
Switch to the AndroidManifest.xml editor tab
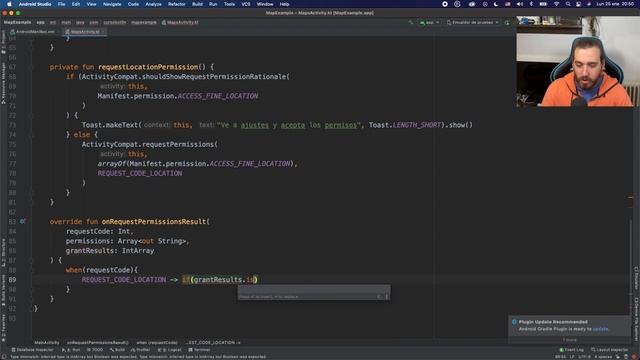[33, 31]
